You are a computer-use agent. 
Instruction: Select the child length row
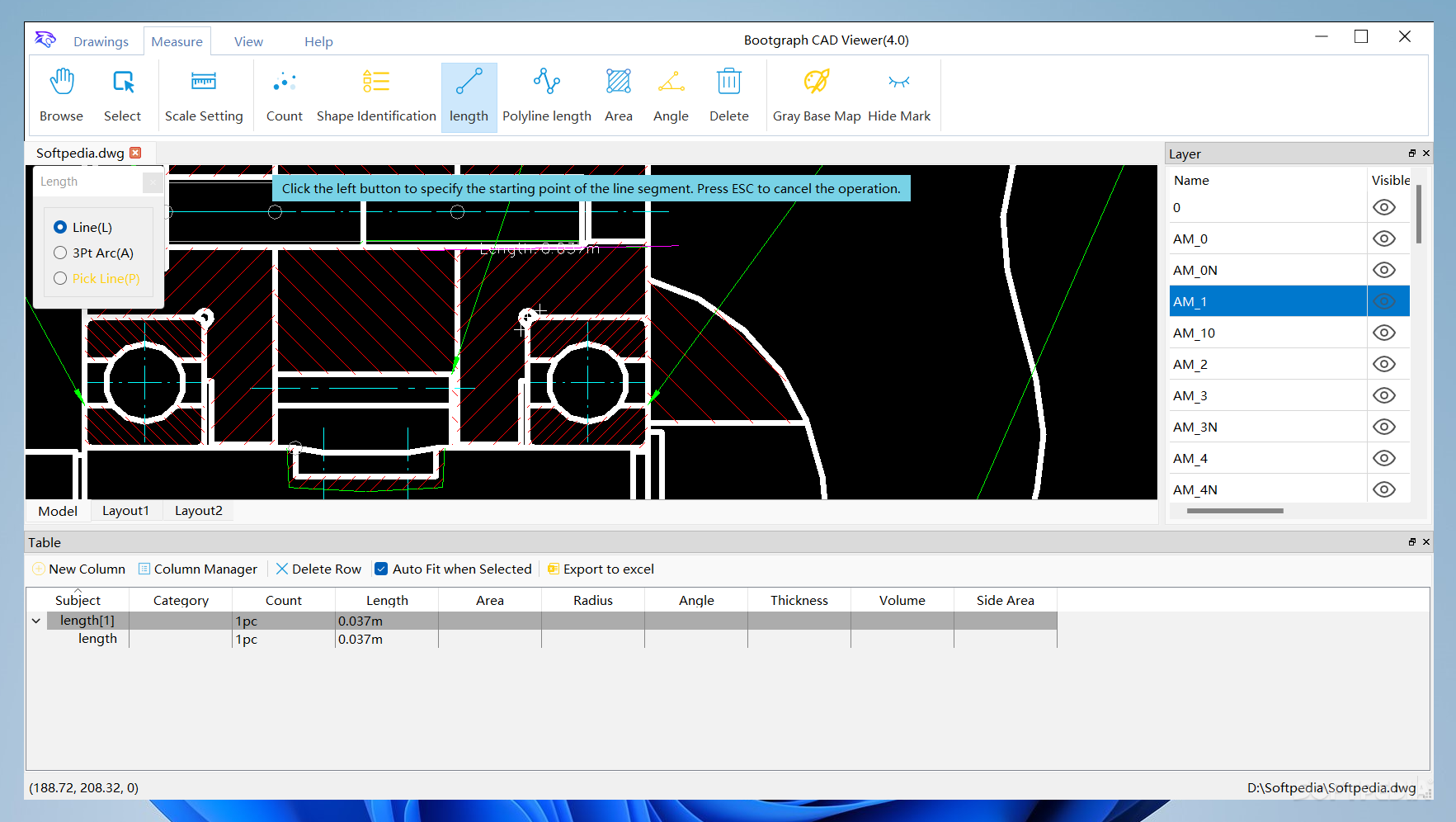tap(552, 639)
